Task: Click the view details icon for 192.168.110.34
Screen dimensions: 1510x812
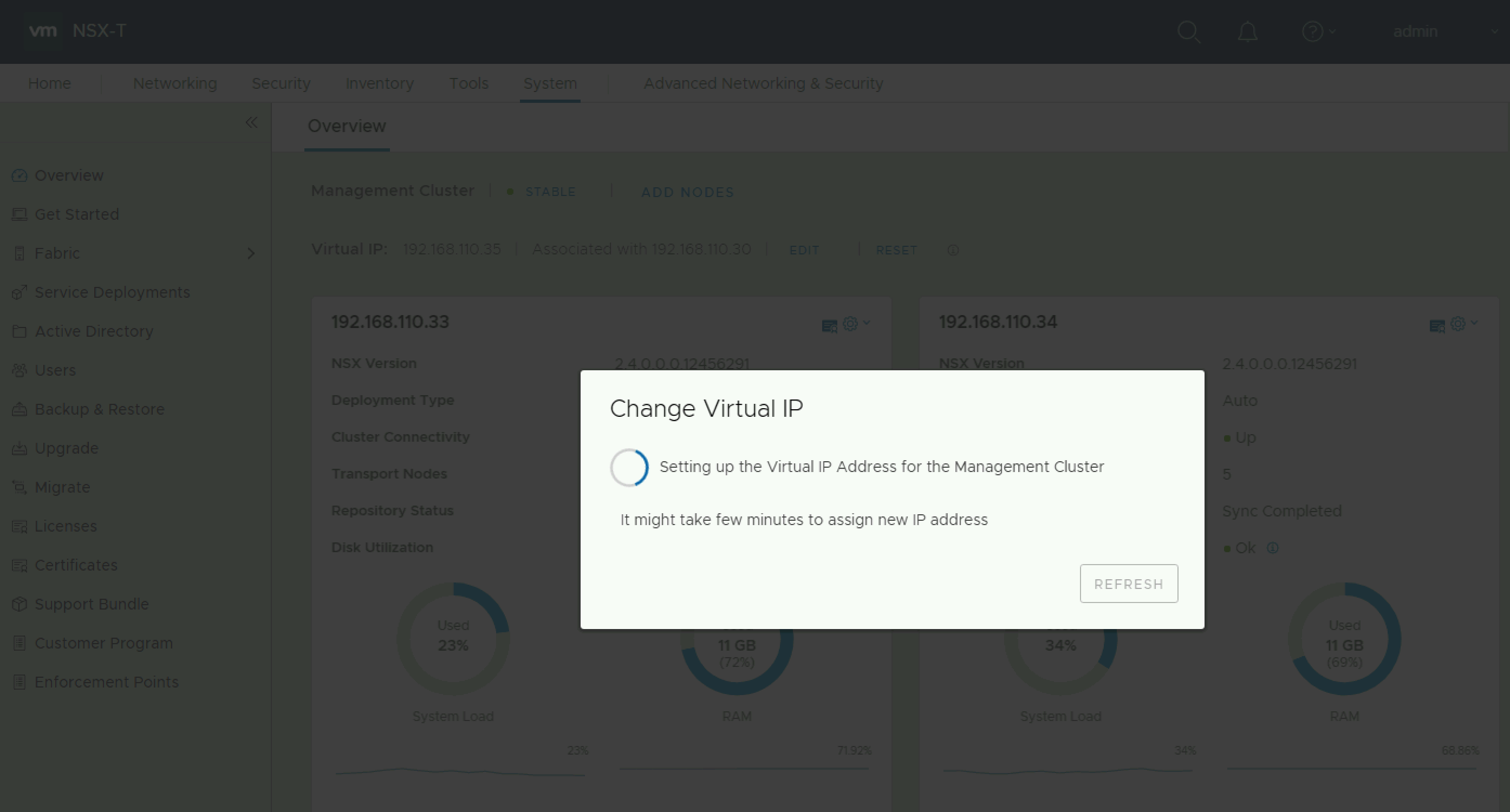Action: [1437, 326]
